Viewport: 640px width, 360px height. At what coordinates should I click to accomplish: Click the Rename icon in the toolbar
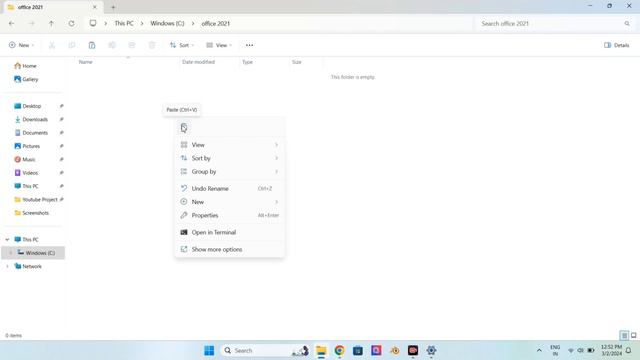[x=112, y=45]
